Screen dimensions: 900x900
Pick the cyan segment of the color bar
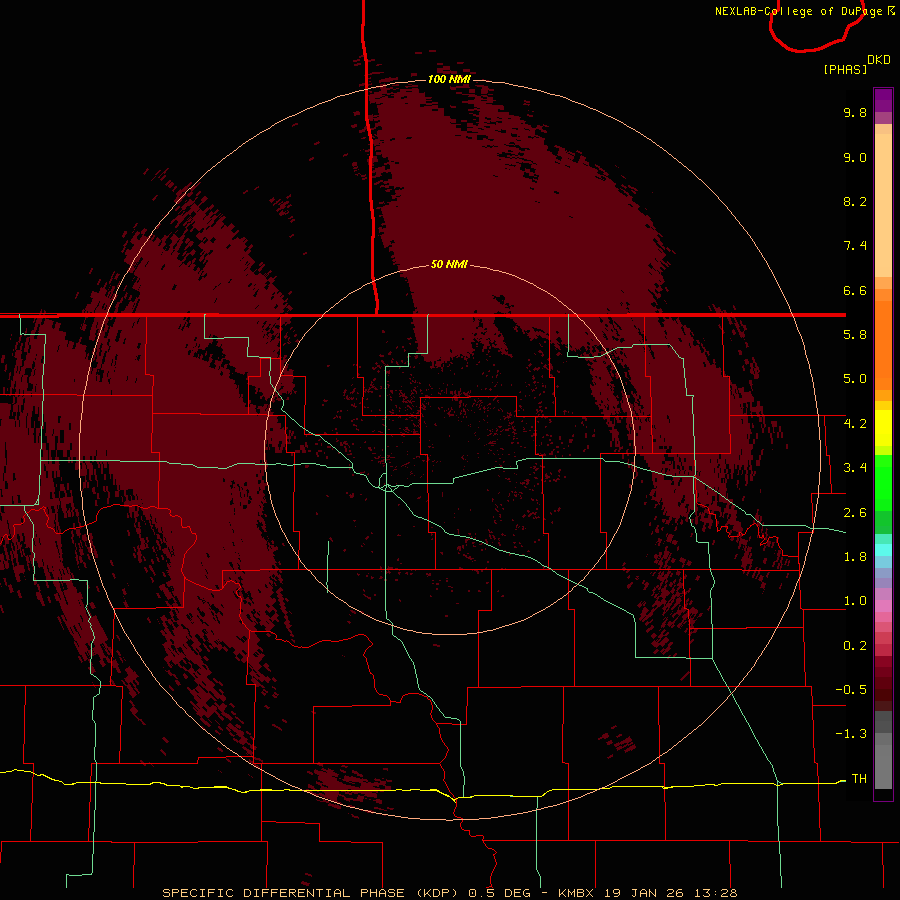(x=883, y=550)
